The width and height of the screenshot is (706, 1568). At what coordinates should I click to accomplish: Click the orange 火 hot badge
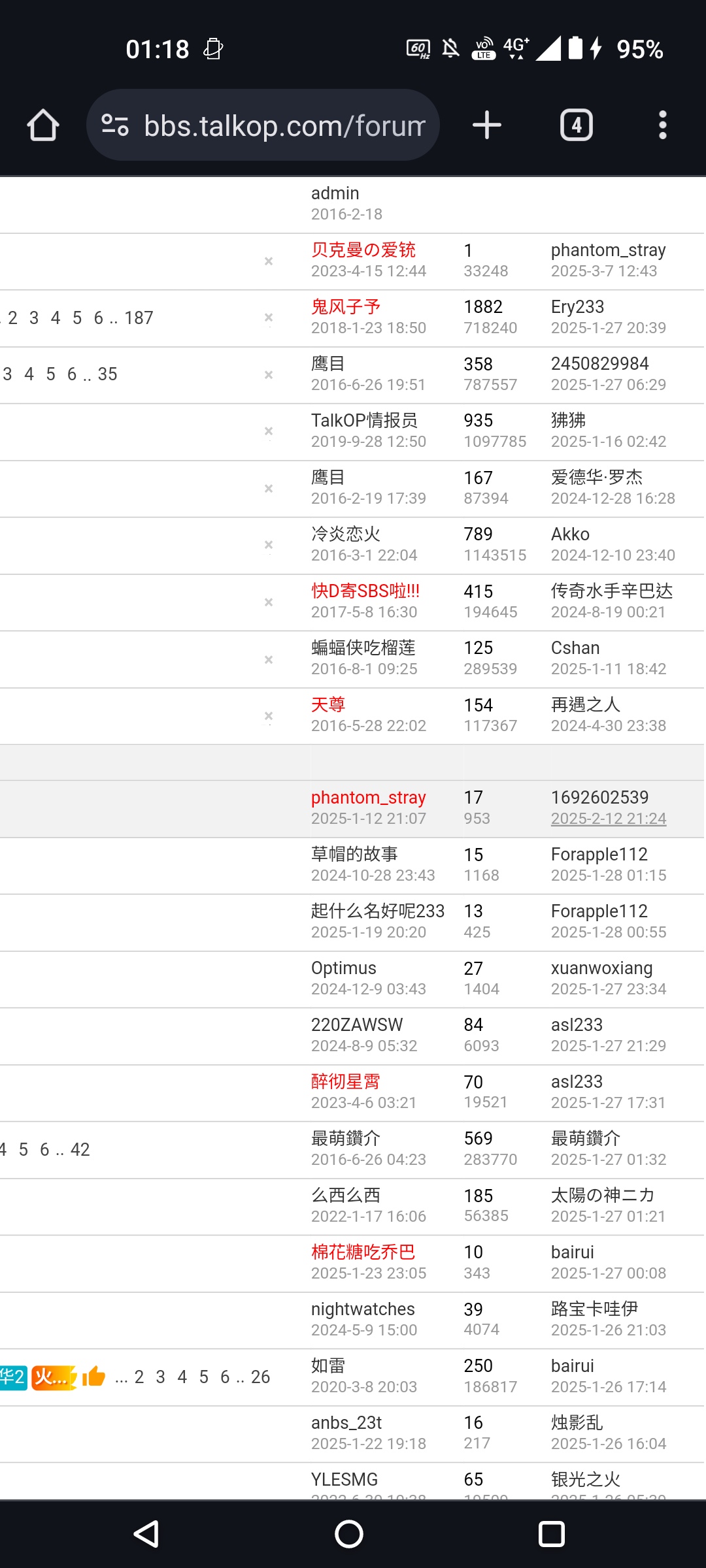(x=54, y=1377)
